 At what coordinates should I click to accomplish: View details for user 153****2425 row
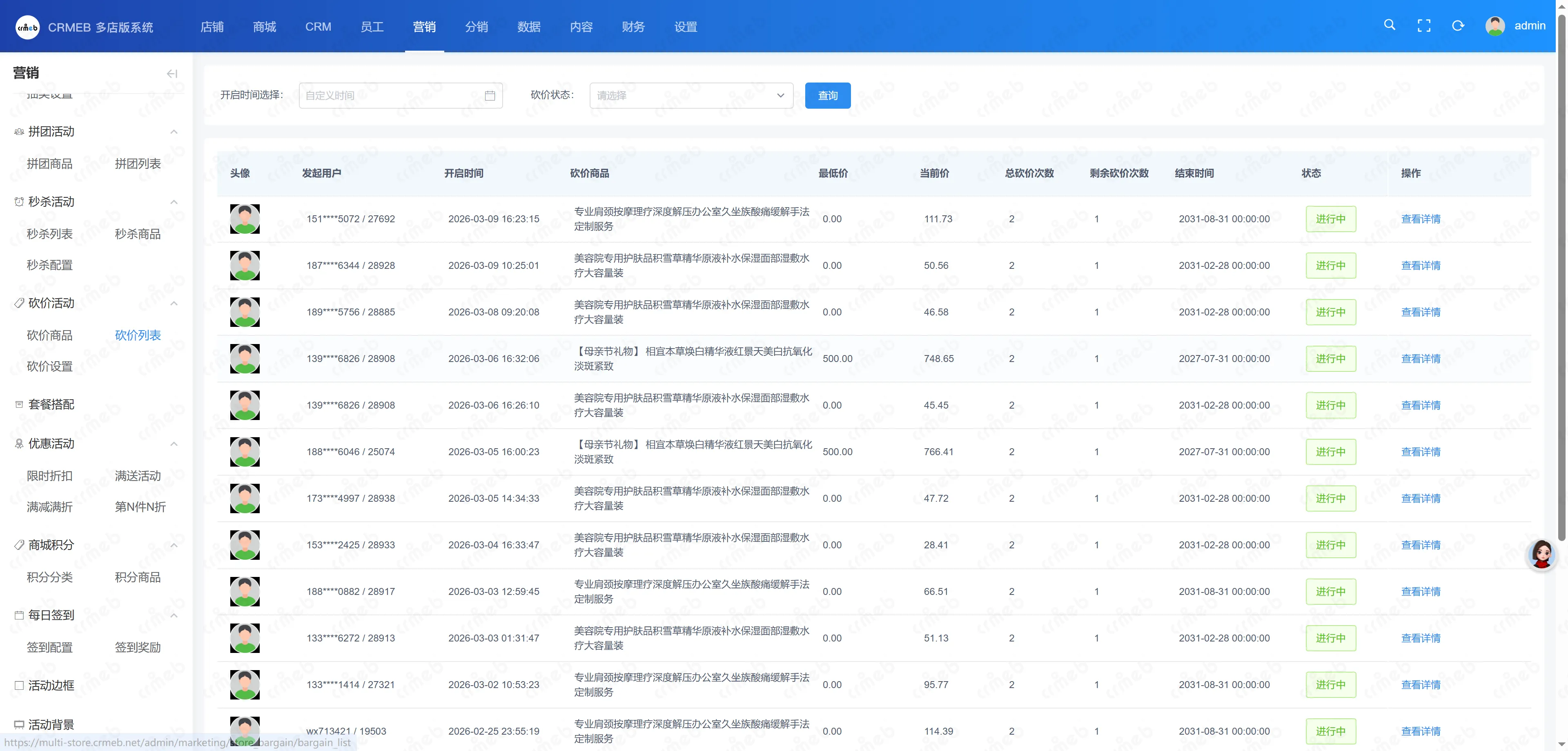point(1421,545)
